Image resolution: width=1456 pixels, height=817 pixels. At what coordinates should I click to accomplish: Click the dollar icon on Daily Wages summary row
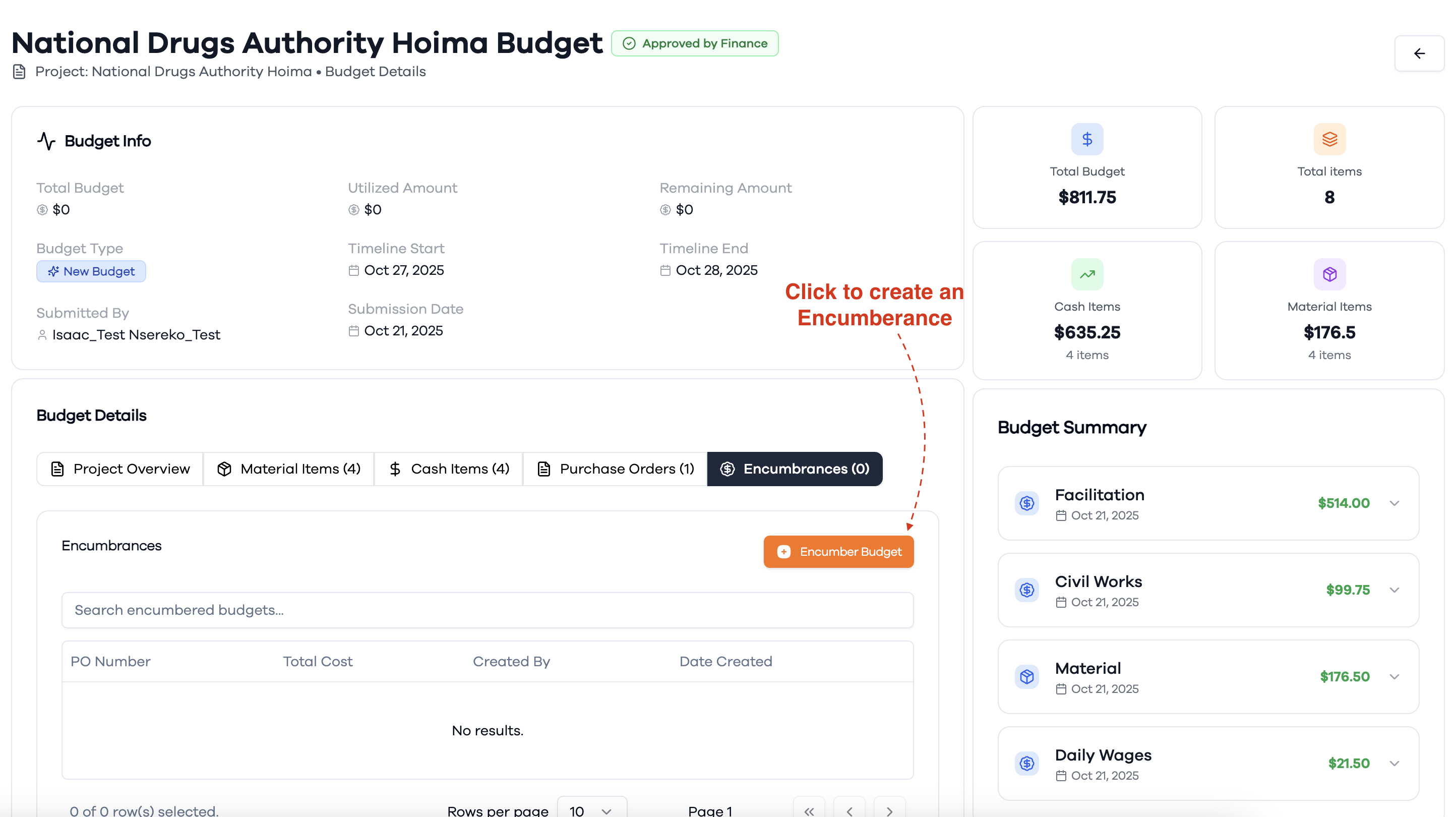click(1026, 763)
